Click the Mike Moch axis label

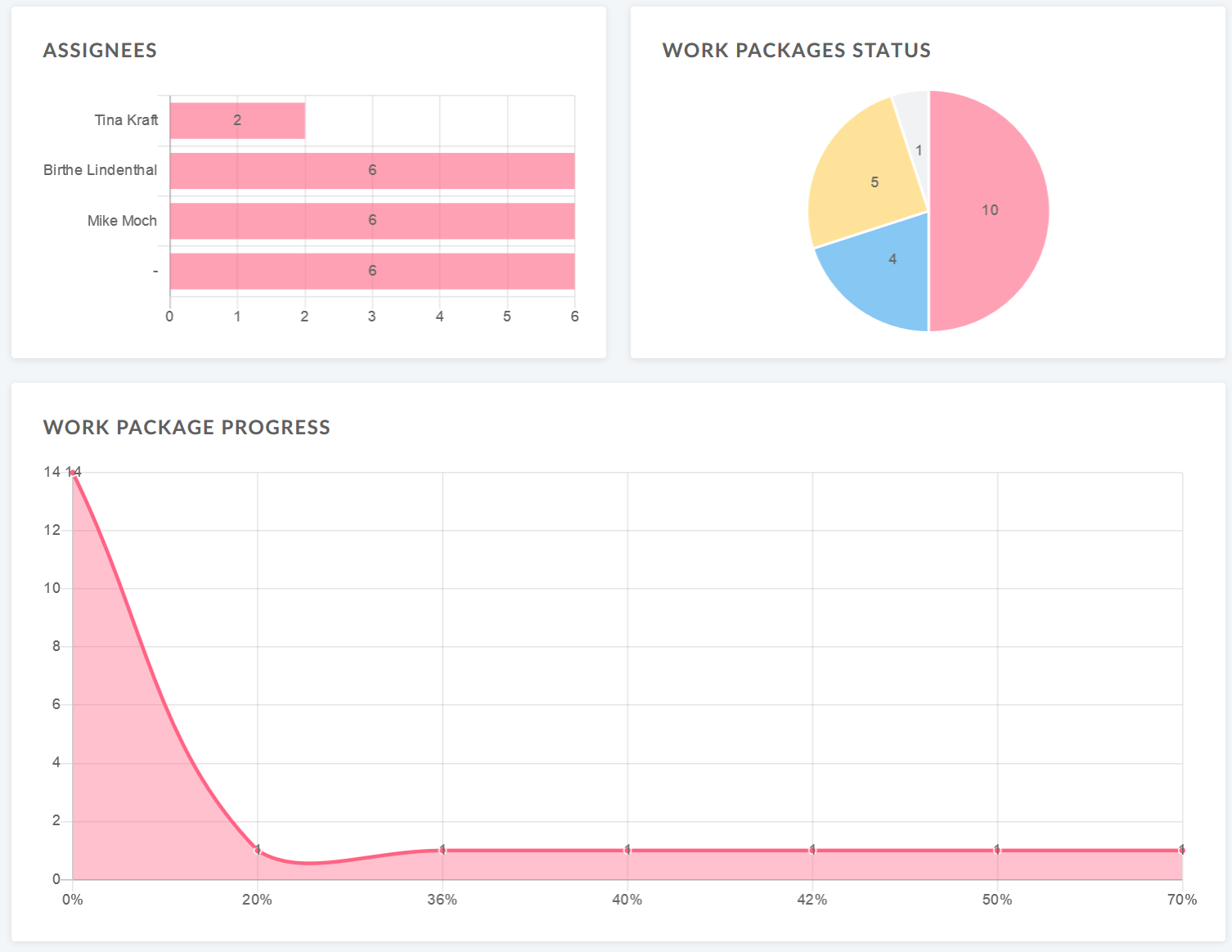[x=122, y=220]
